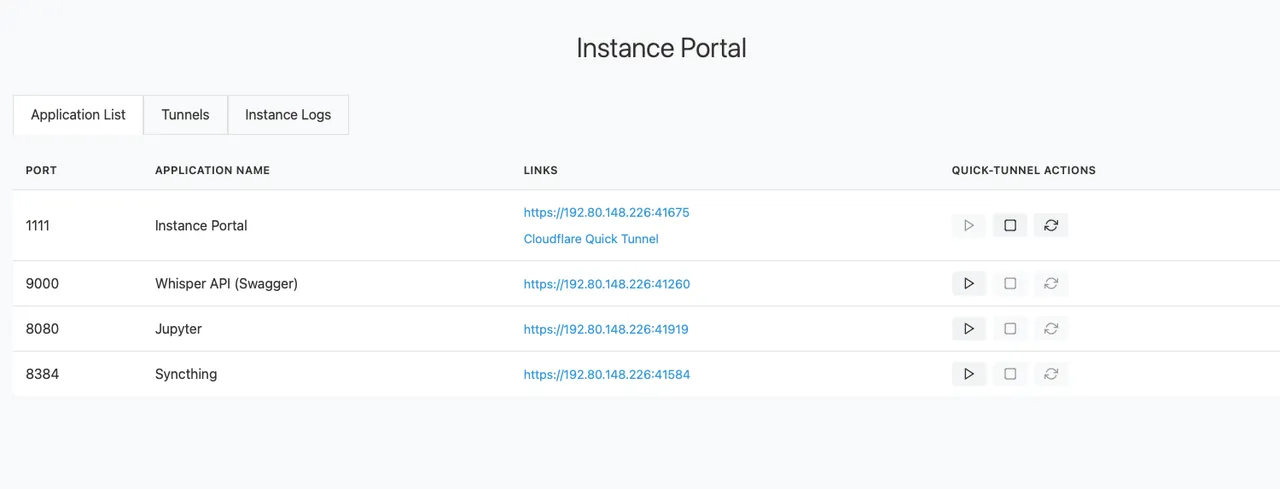Switch to the Tunnels tab
Viewport: 1280px width, 489px height.
[x=186, y=115]
